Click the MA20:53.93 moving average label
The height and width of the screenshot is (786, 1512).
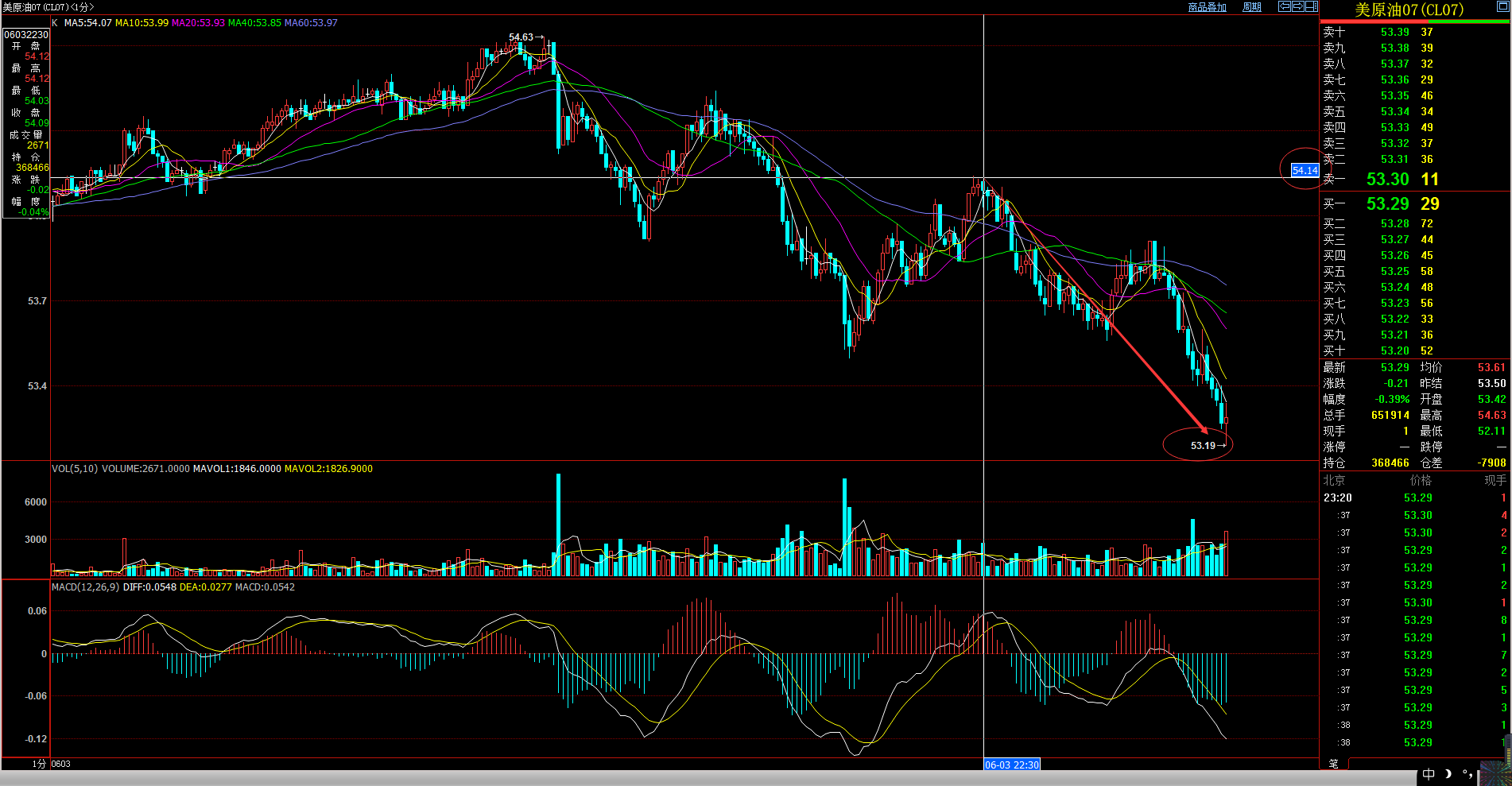[198, 23]
